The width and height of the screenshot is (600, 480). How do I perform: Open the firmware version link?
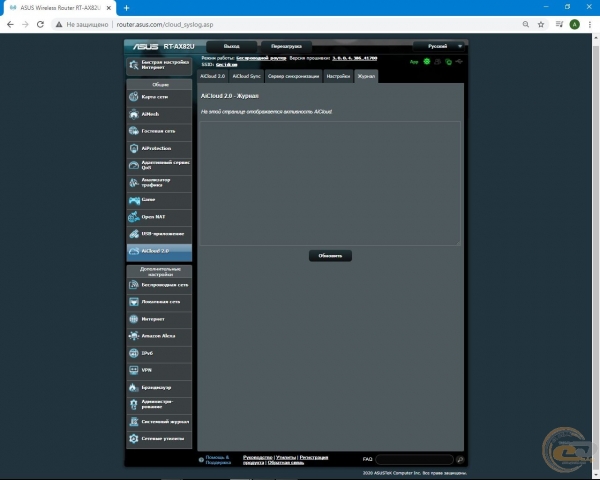(355, 58)
